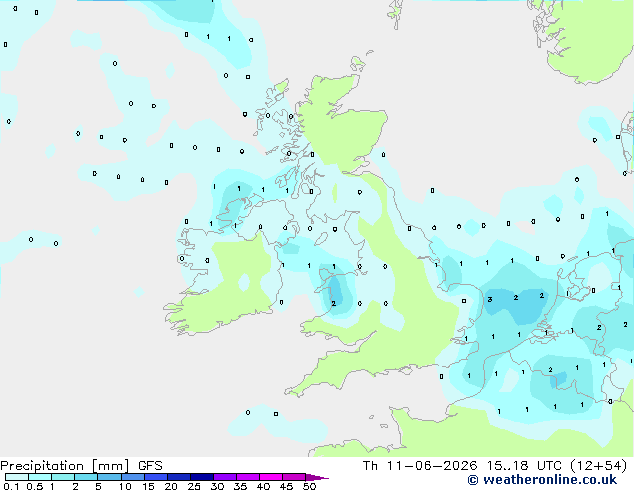This screenshot has height=490, width=634.
Task: Click the 'GFS' model label
Action: (x=150, y=466)
